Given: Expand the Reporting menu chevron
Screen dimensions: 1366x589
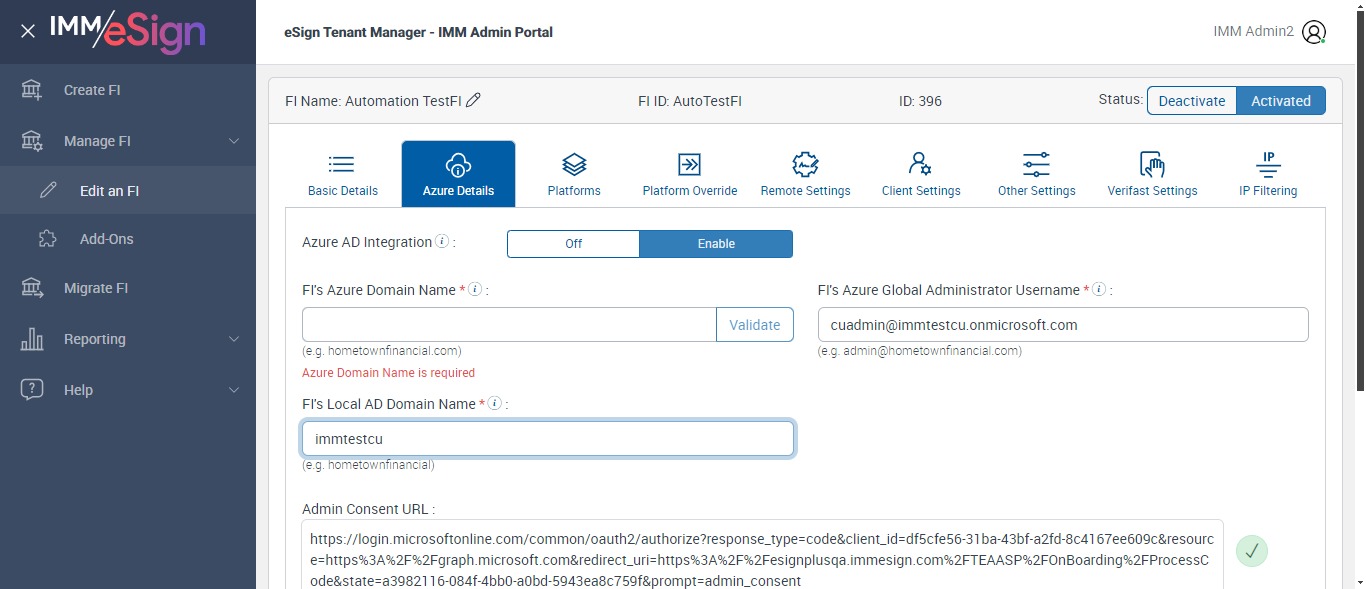Looking at the screenshot, I should point(234,339).
